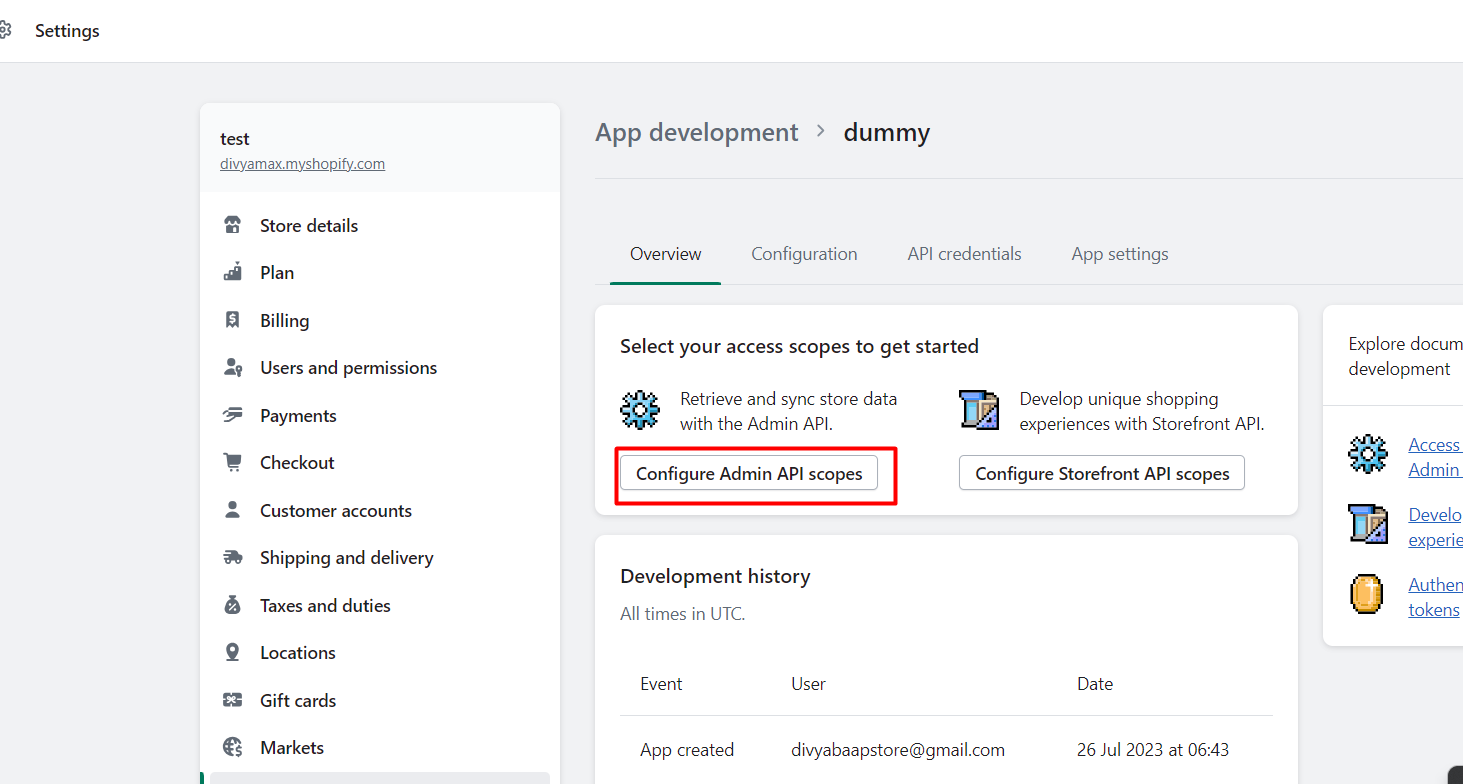Switch to the Configuration tab

tap(804, 254)
